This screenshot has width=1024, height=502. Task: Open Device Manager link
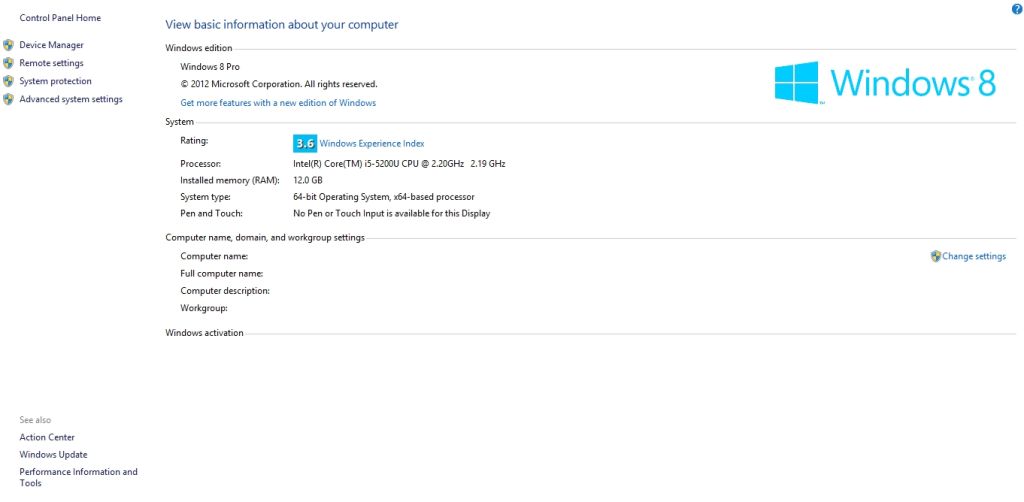52,45
